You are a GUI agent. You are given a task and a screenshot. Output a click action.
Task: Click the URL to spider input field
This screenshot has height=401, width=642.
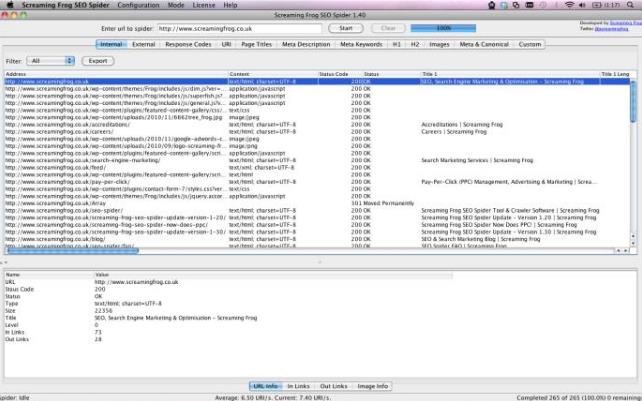251,29
